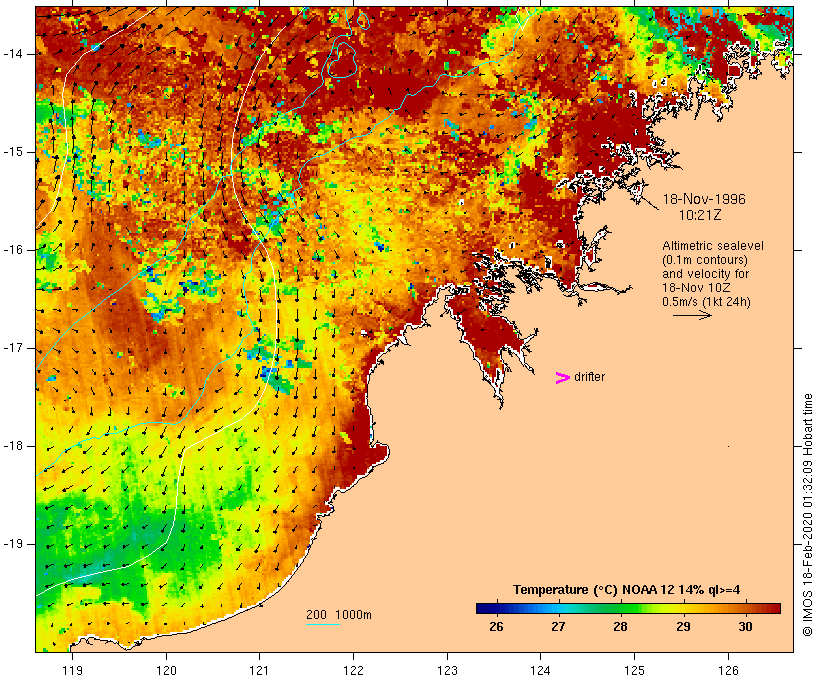Click longitude label 121
This screenshot has width=820, height=680.
(x=259, y=670)
